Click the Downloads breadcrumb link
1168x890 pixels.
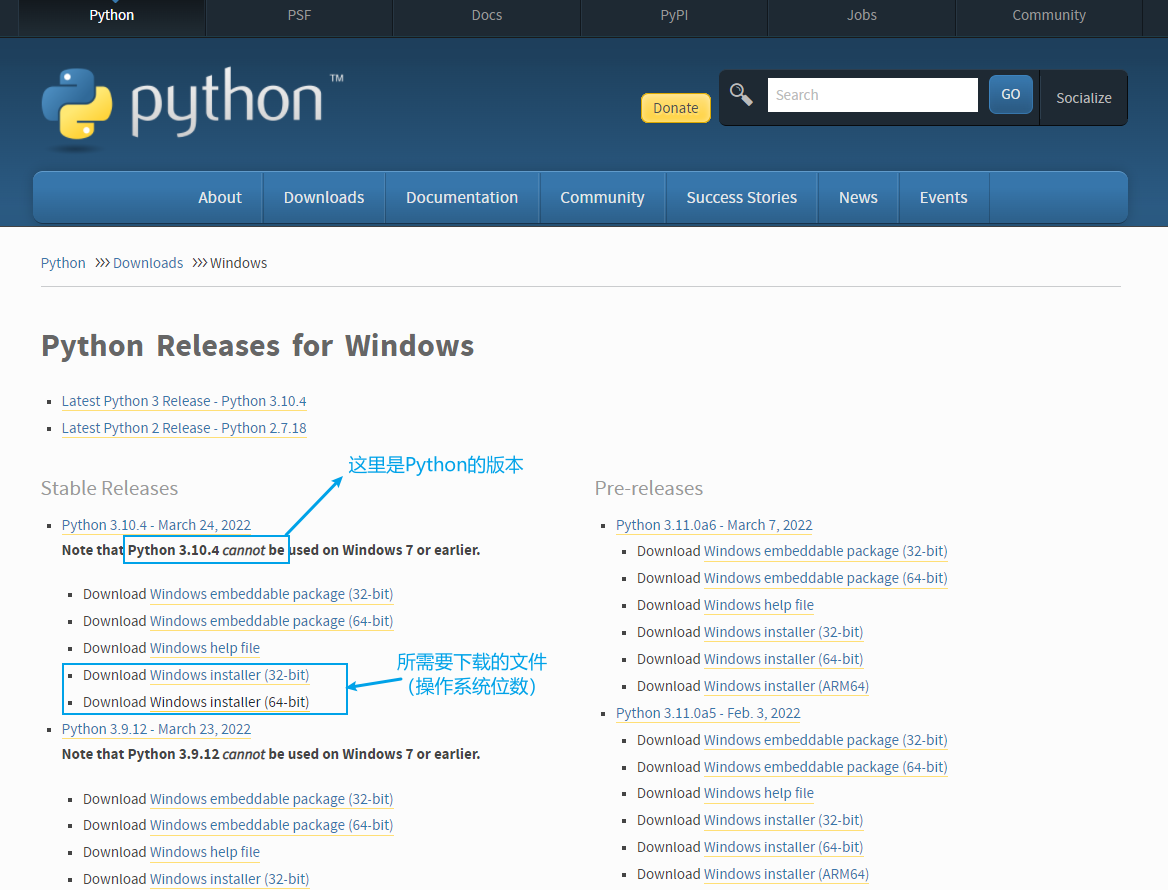147,263
